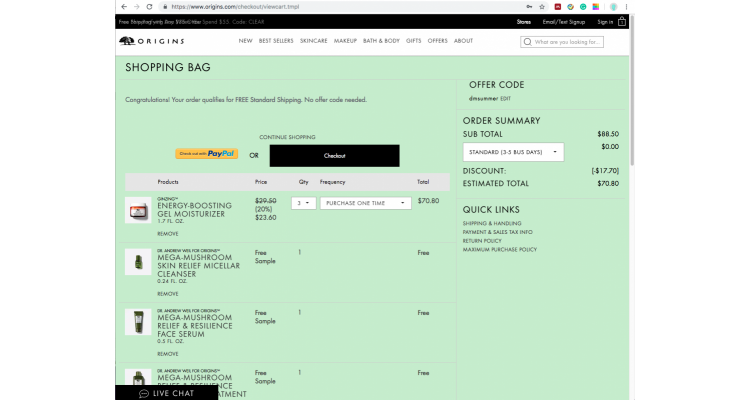Click the search magnifier icon
Viewport: 750px width, 400px height.
tap(527, 42)
